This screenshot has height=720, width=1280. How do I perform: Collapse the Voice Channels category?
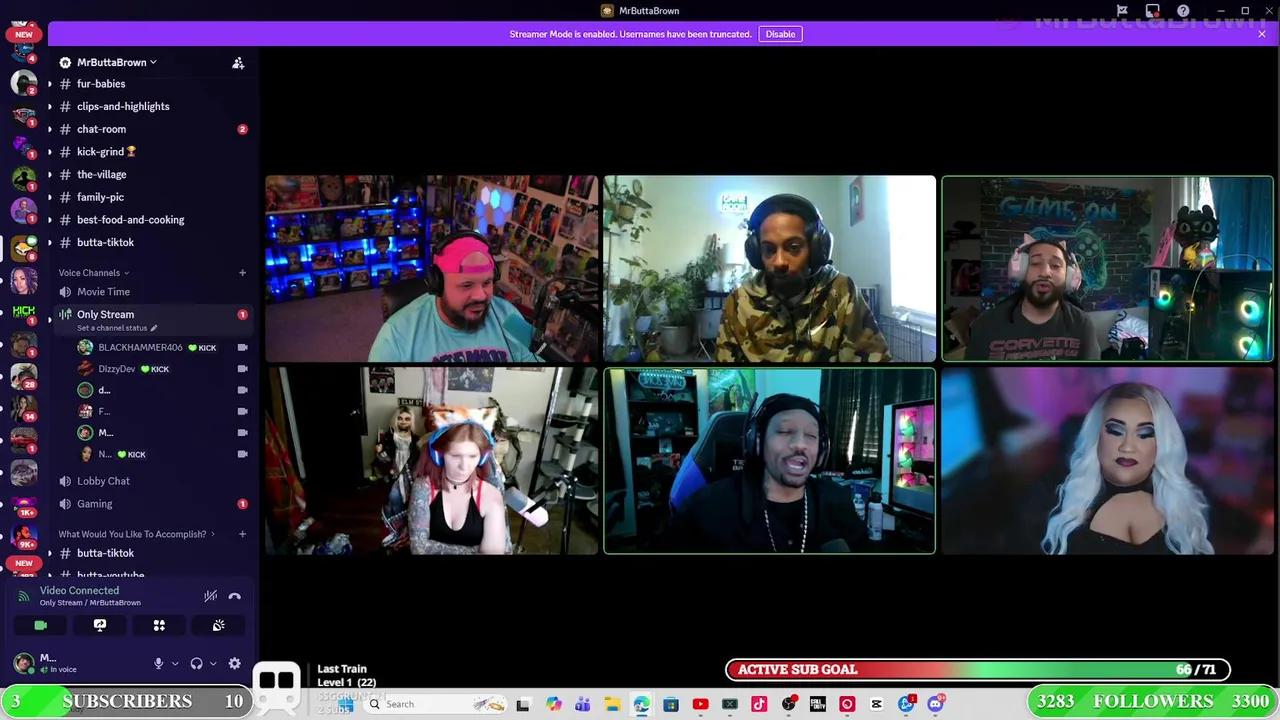pos(89,272)
